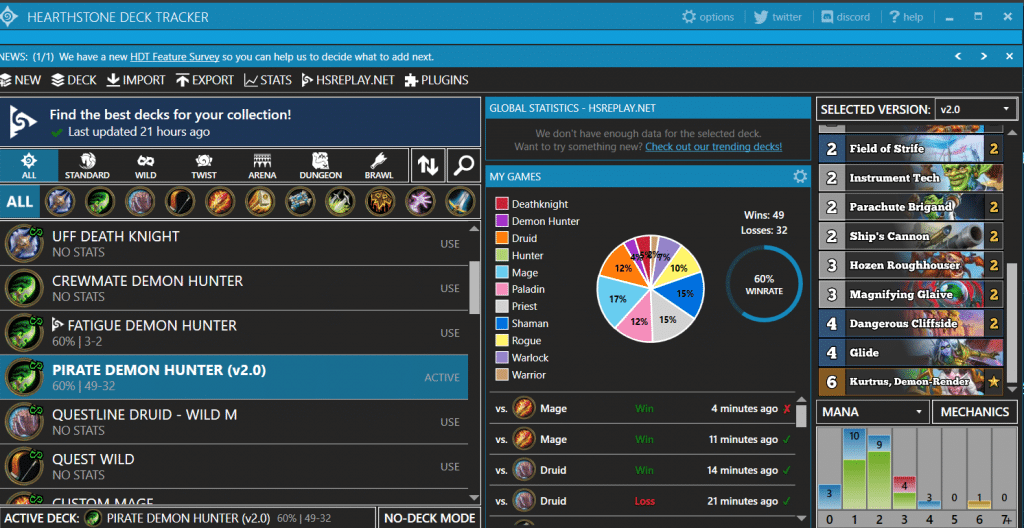Filter decks by Hunter bow icon
Viewport: 1024px width, 528px height.
(179, 201)
